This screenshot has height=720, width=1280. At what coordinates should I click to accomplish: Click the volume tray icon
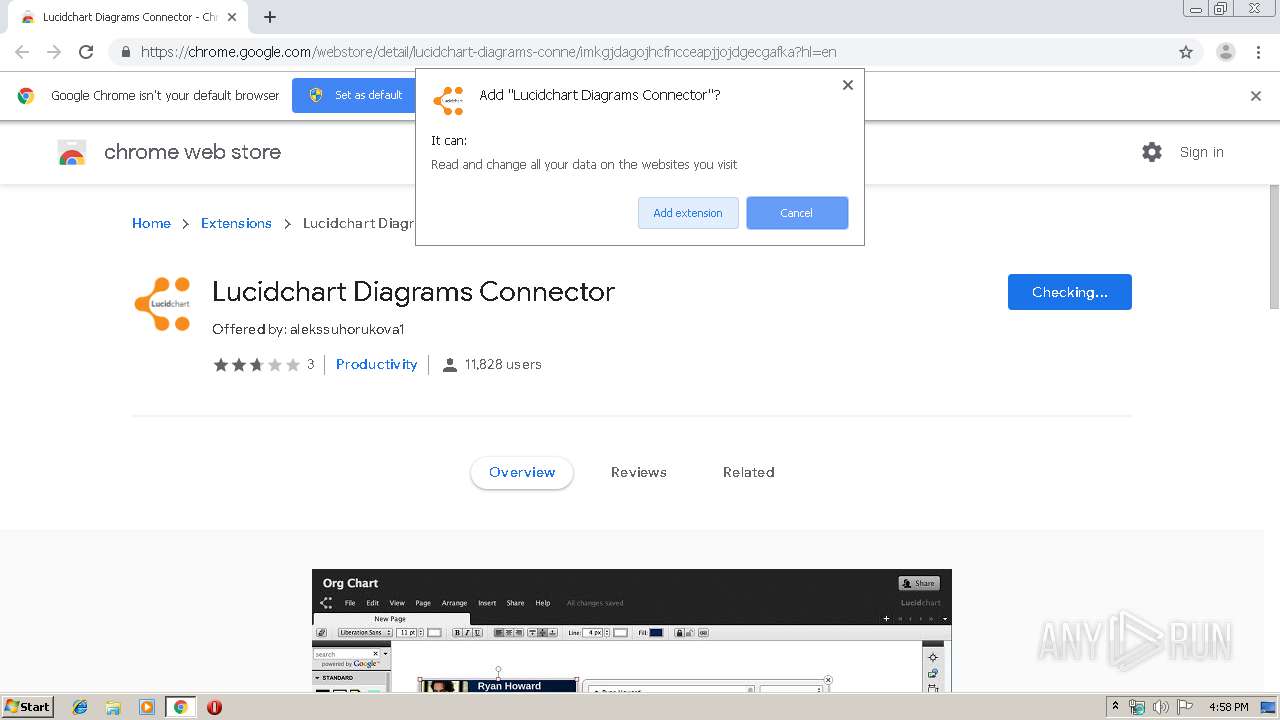coord(1160,707)
